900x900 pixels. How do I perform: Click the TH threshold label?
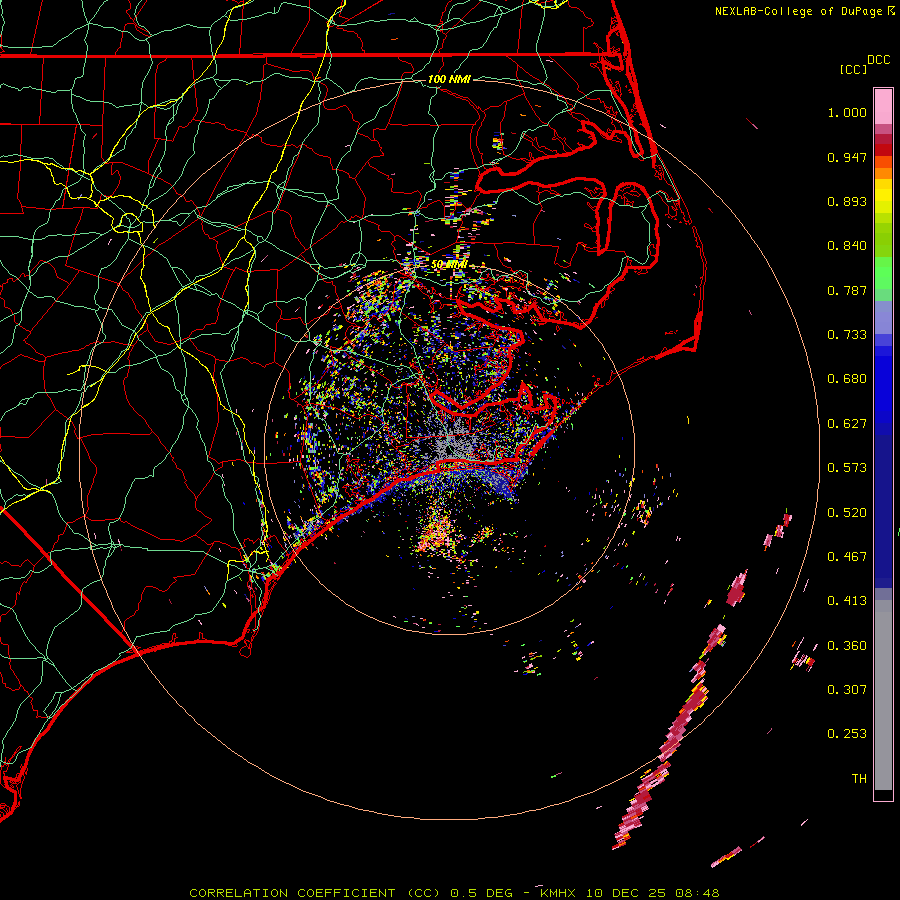tap(859, 779)
